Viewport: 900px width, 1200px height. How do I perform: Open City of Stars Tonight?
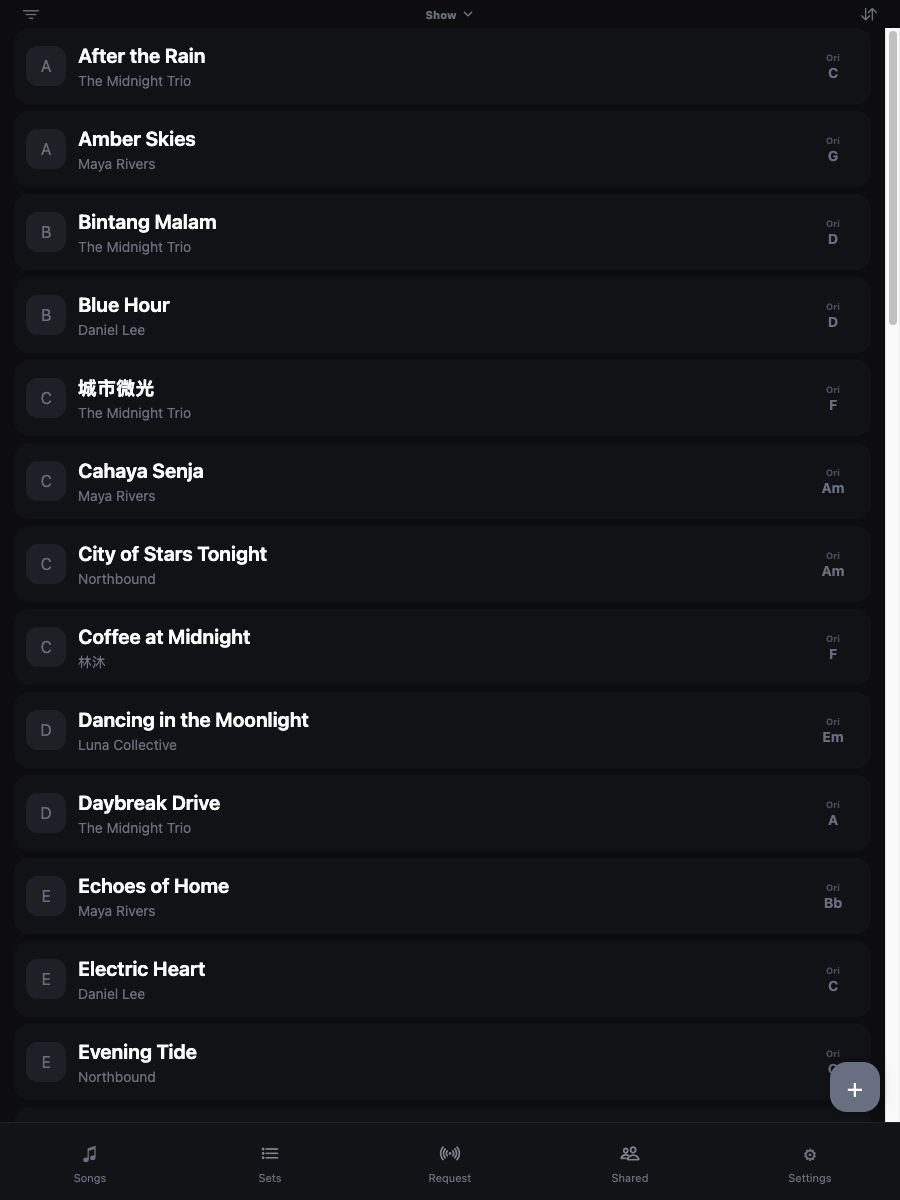[x=442, y=564]
